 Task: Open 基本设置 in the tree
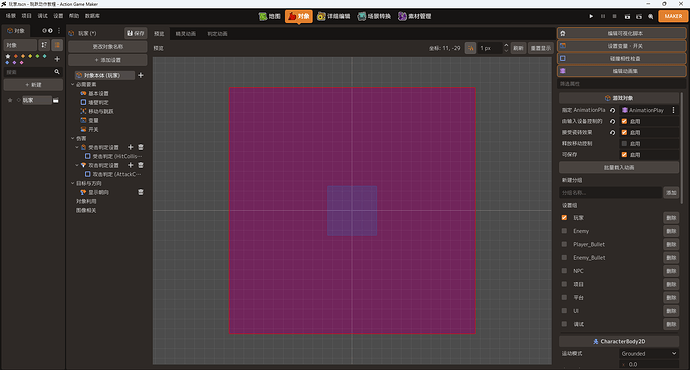(99, 93)
